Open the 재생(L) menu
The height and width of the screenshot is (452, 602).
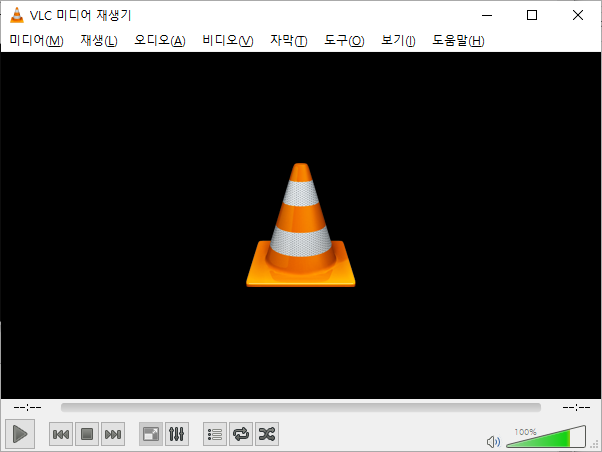point(99,40)
